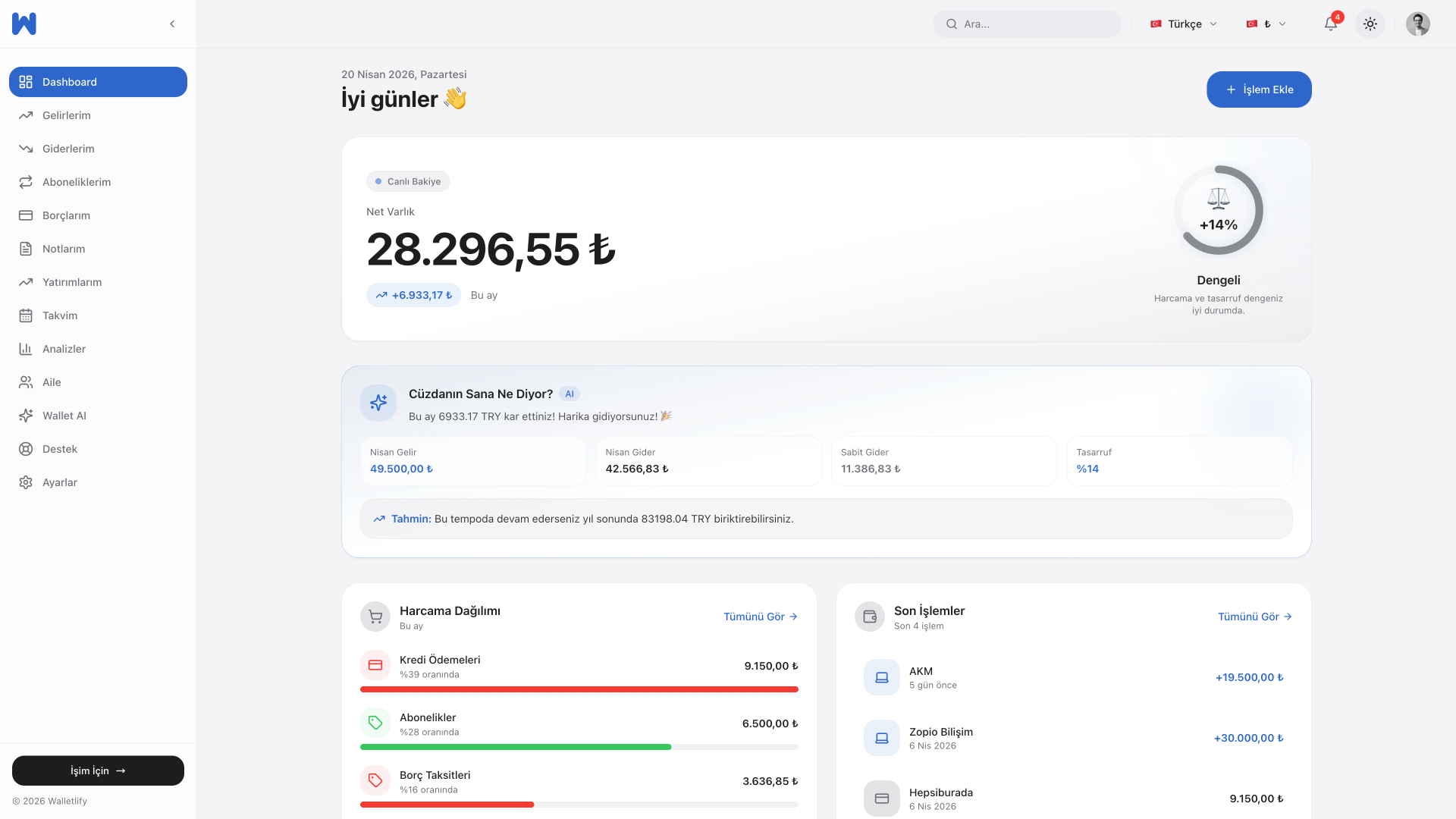Click the green Abonelikler progress bar
Image resolution: width=1456 pixels, height=819 pixels.
(x=516, y=747)
